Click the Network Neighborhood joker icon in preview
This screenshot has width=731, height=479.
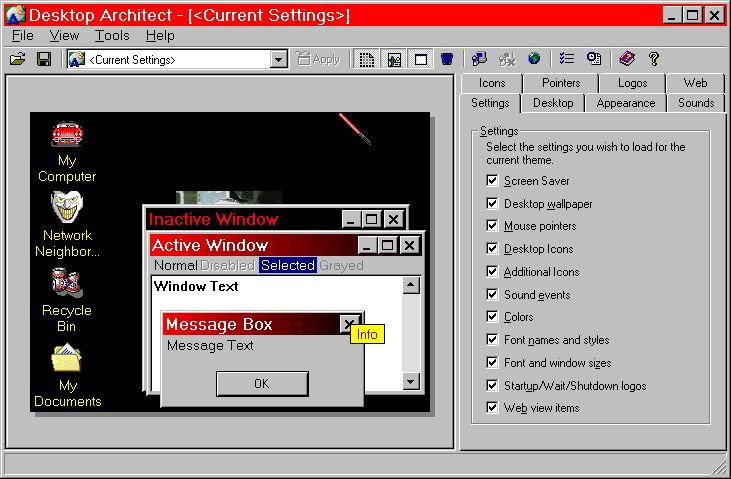[x=67, y=207]
